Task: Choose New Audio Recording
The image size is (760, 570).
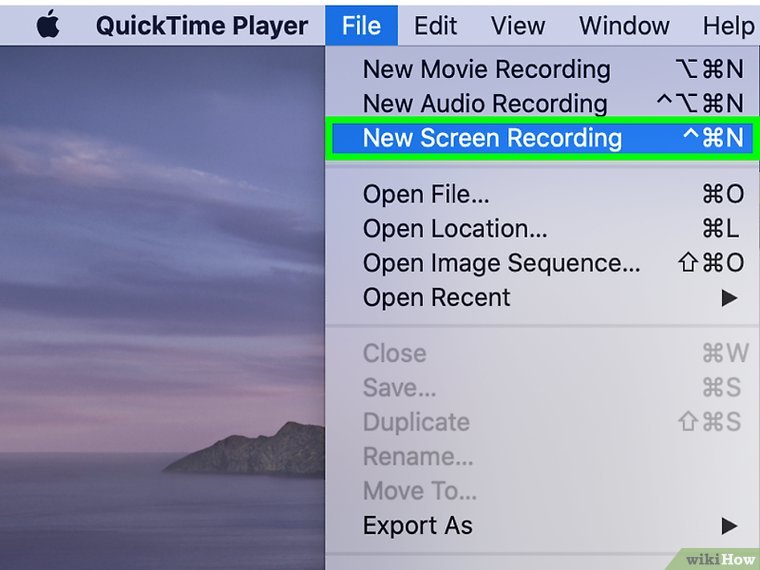Action: [x=542, y=103]
